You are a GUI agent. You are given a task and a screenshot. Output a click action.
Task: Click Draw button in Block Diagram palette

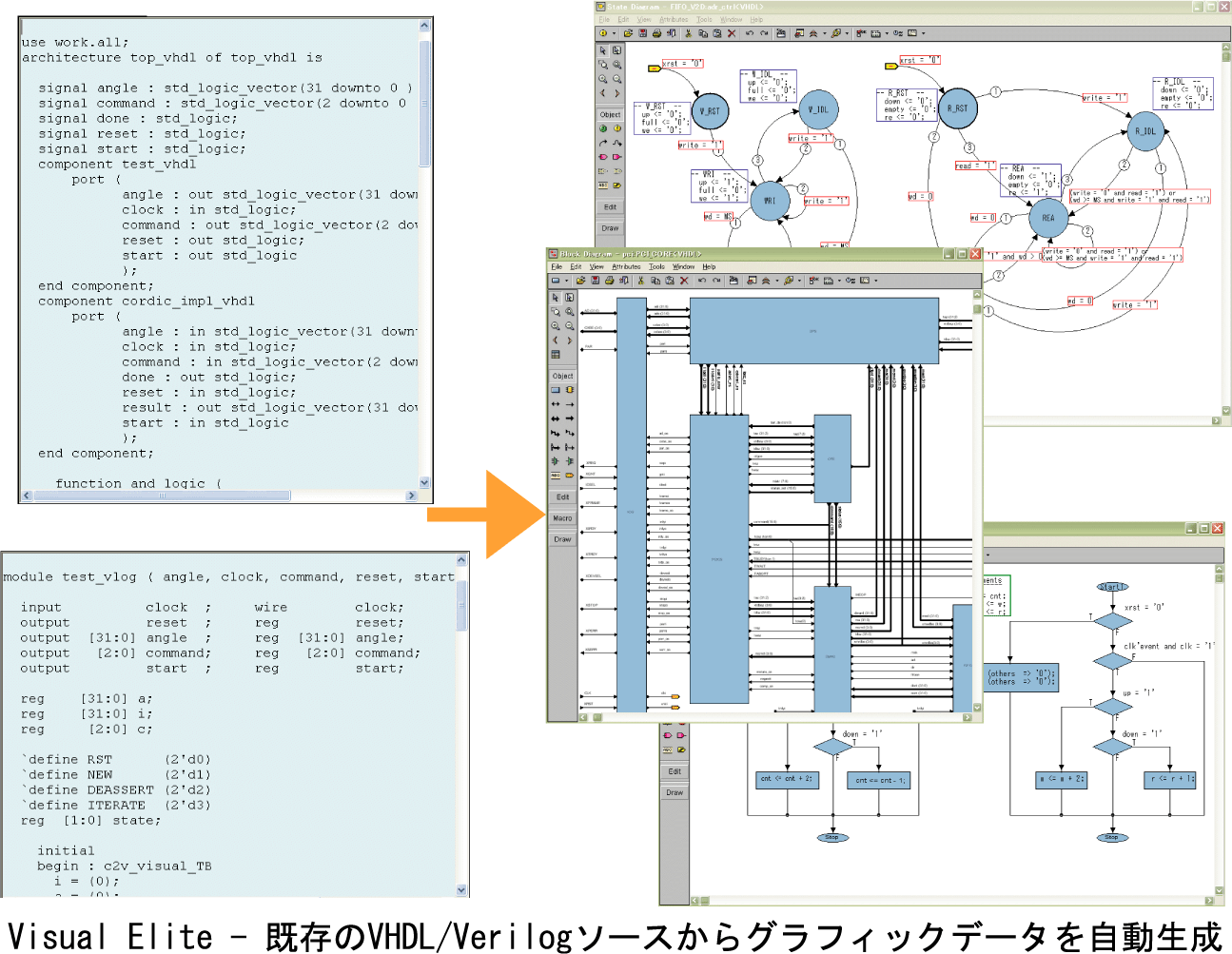(x=563, y=539)
